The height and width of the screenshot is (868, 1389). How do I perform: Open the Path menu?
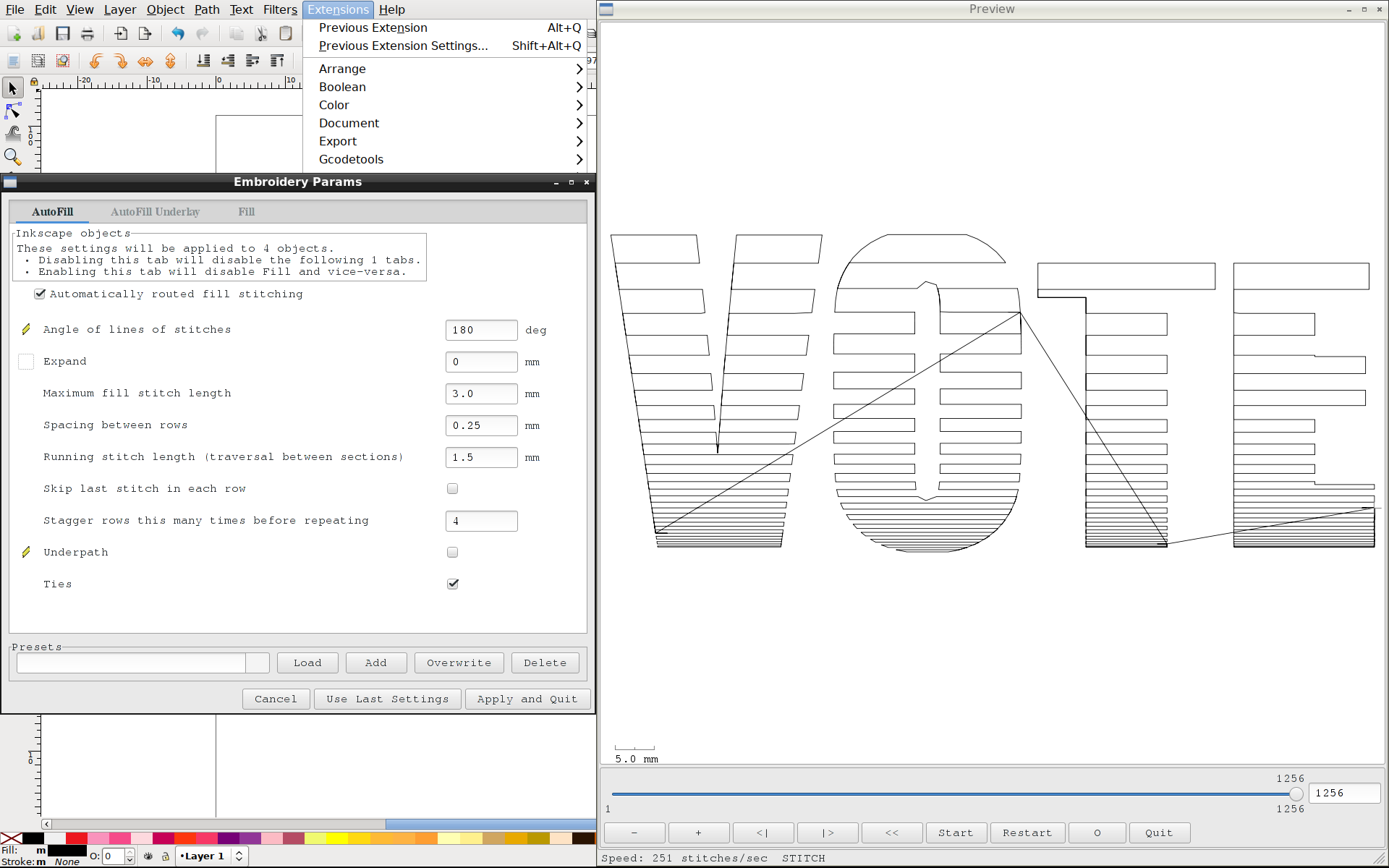pyautogui.click(x=207, y=9)
